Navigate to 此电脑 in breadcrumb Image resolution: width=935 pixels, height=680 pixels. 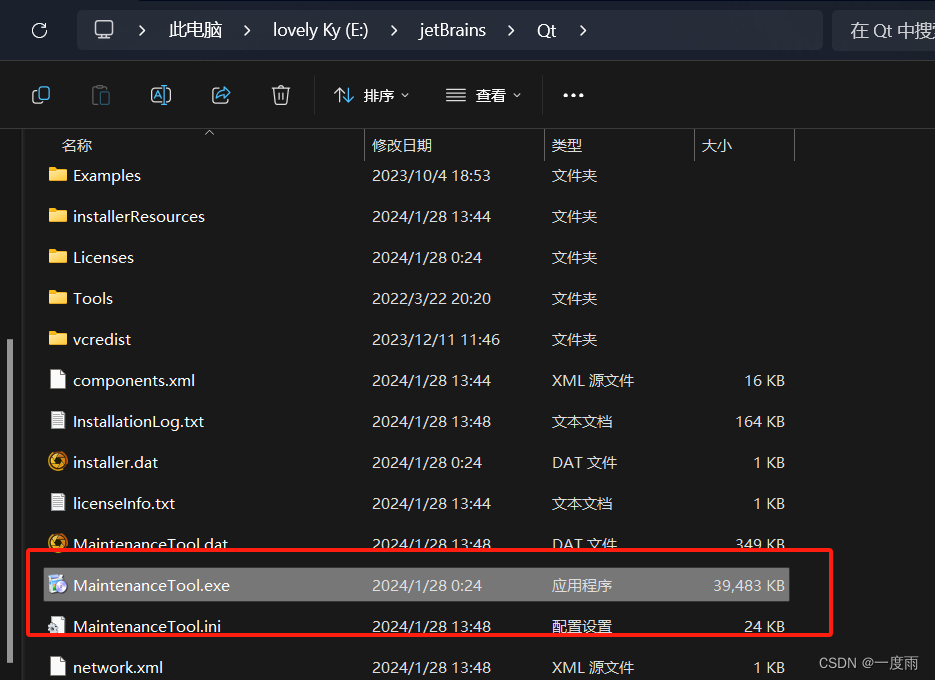(195, 30)
